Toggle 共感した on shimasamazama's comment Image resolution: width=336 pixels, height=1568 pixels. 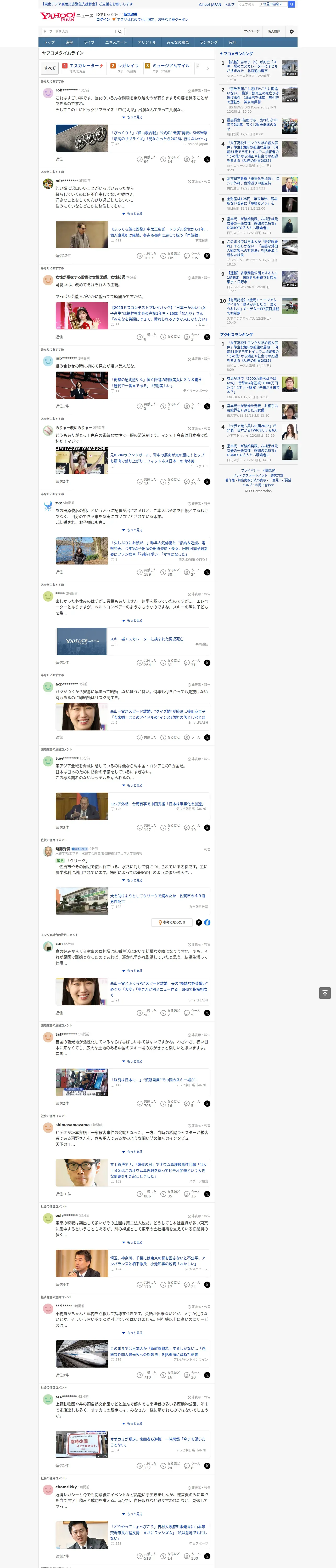(146, 1194)
